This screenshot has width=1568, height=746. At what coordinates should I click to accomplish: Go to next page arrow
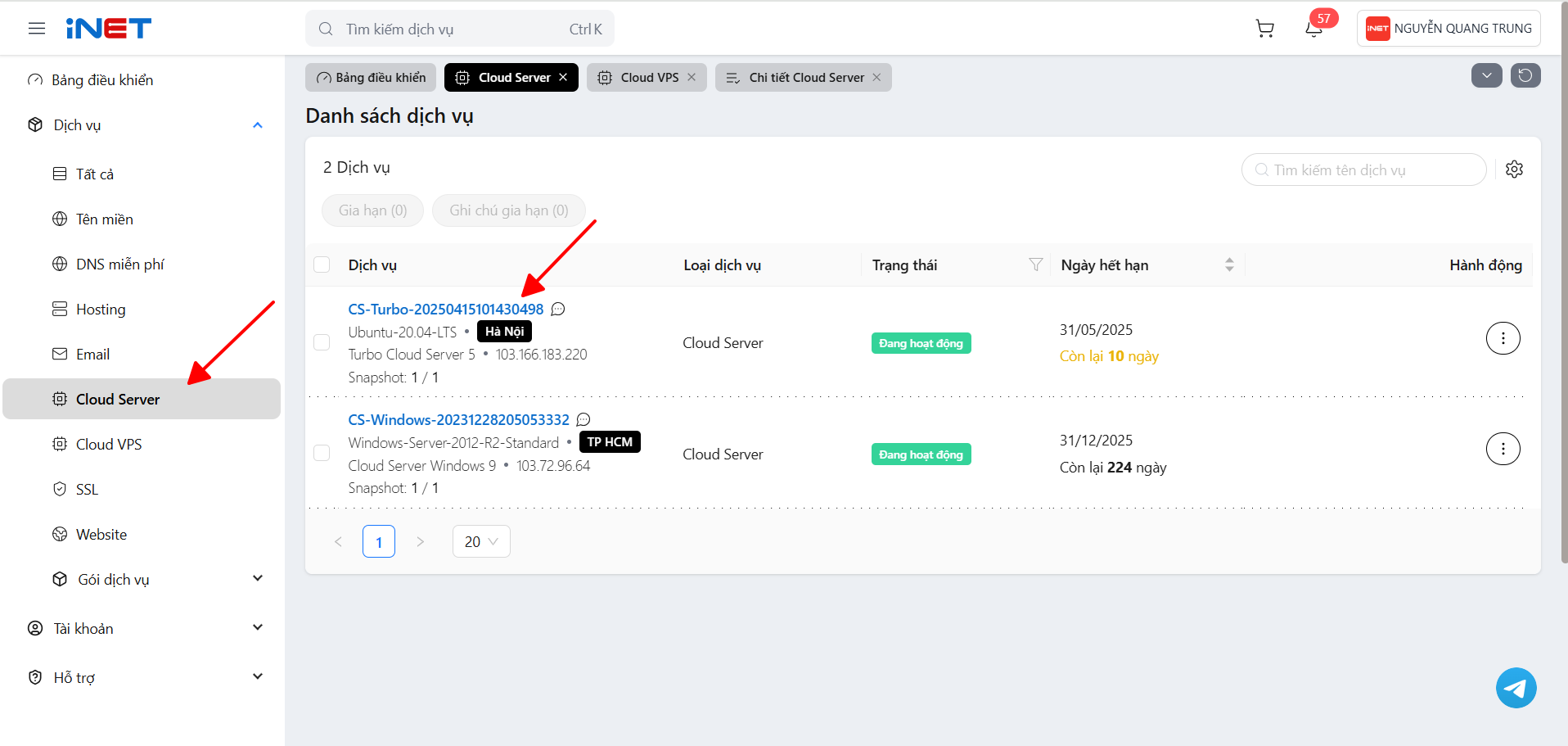coord(420,541)
